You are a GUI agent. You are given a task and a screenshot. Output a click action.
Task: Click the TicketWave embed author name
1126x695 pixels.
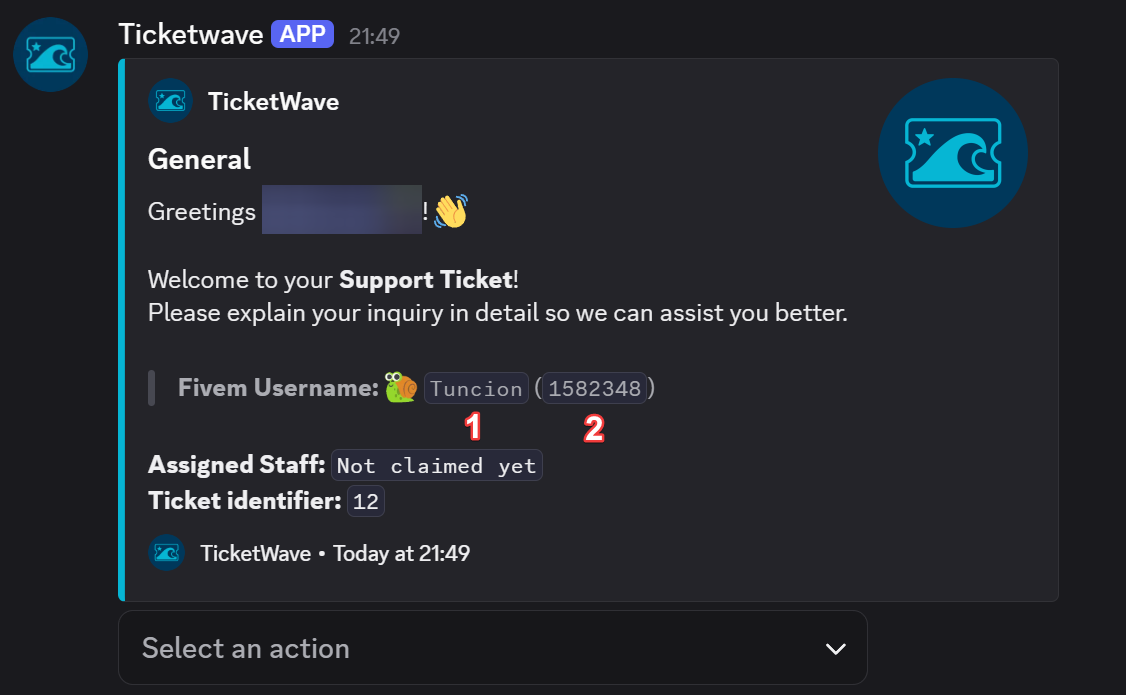coord(274,102)
